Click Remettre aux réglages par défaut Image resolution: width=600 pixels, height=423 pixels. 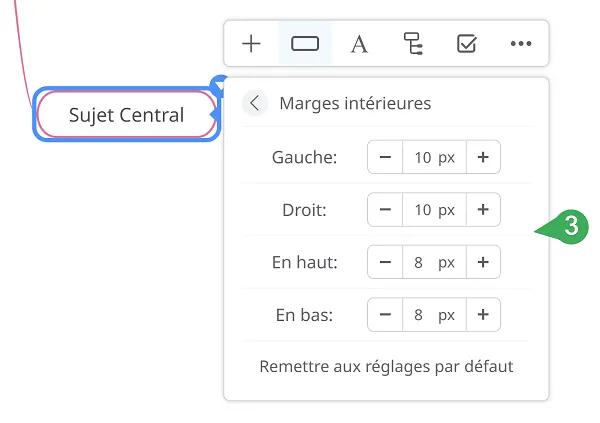[386, 366]
